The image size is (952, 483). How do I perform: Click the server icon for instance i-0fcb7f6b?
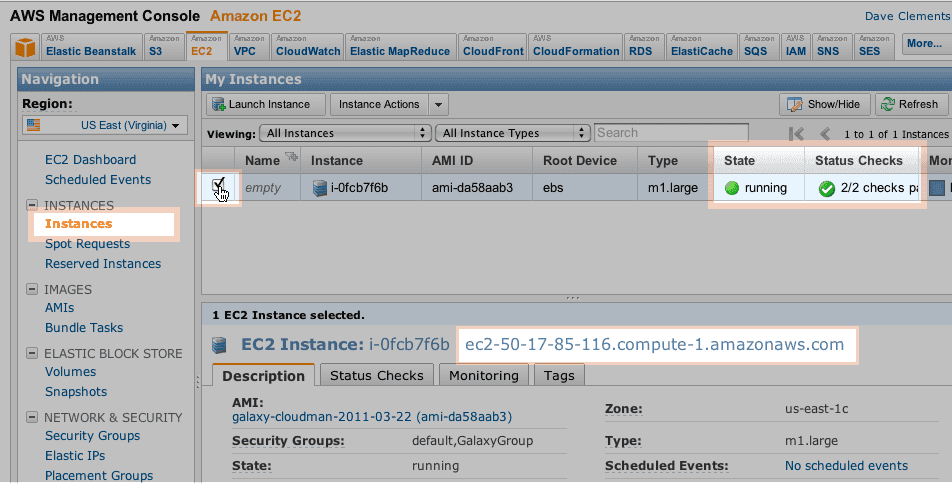(x=320, y=187)
